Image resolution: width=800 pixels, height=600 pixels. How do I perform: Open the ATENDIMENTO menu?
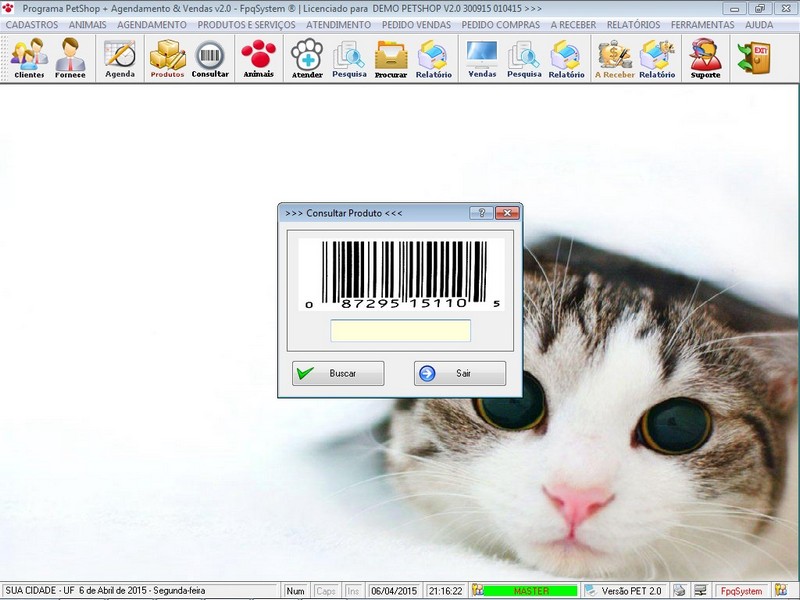[338, 24]
